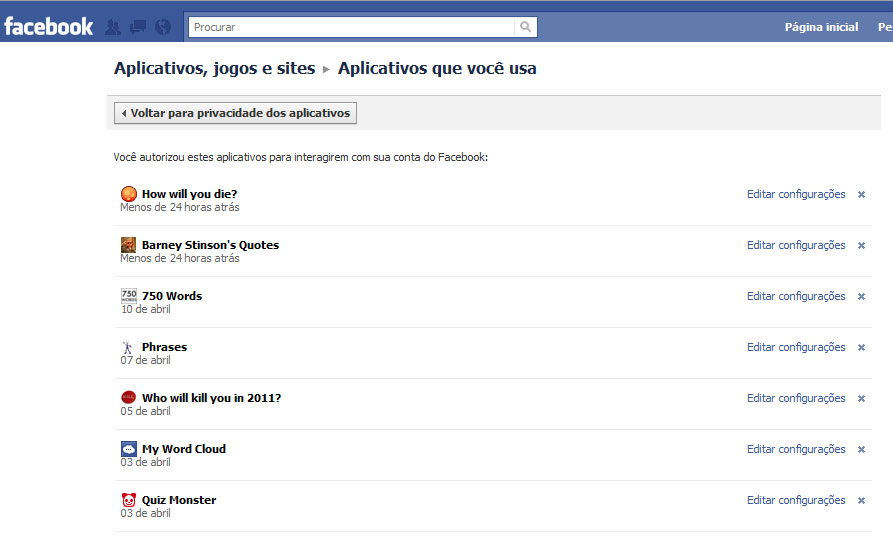
Task: Open friend requests icon in header
Action: point(113,27)
